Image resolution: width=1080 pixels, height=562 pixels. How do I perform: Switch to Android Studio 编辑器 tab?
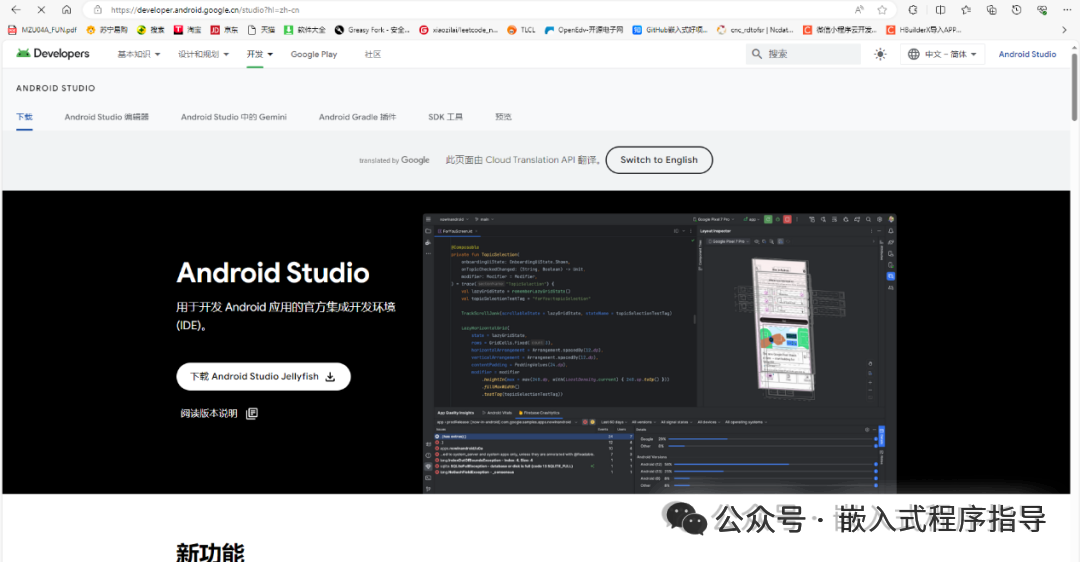click(x=107, y=117)
